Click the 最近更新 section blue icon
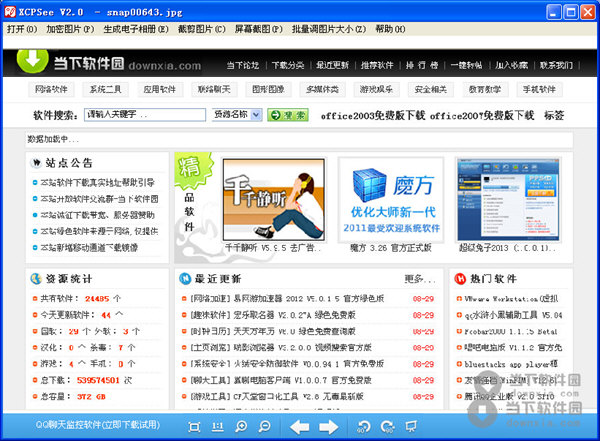600x441 pixels. pos(185,279)
